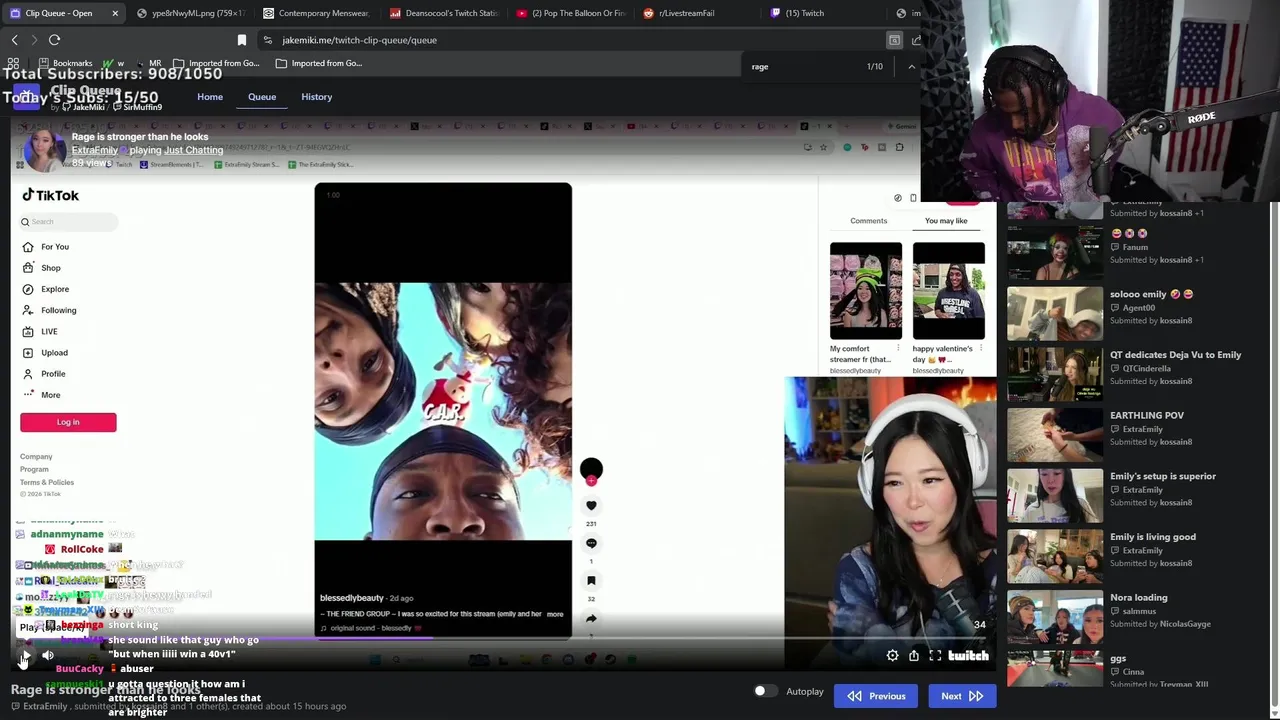The height and width of the screenshot is (720, 1280).
Task: Open the History tab
Action: [317, 97]
